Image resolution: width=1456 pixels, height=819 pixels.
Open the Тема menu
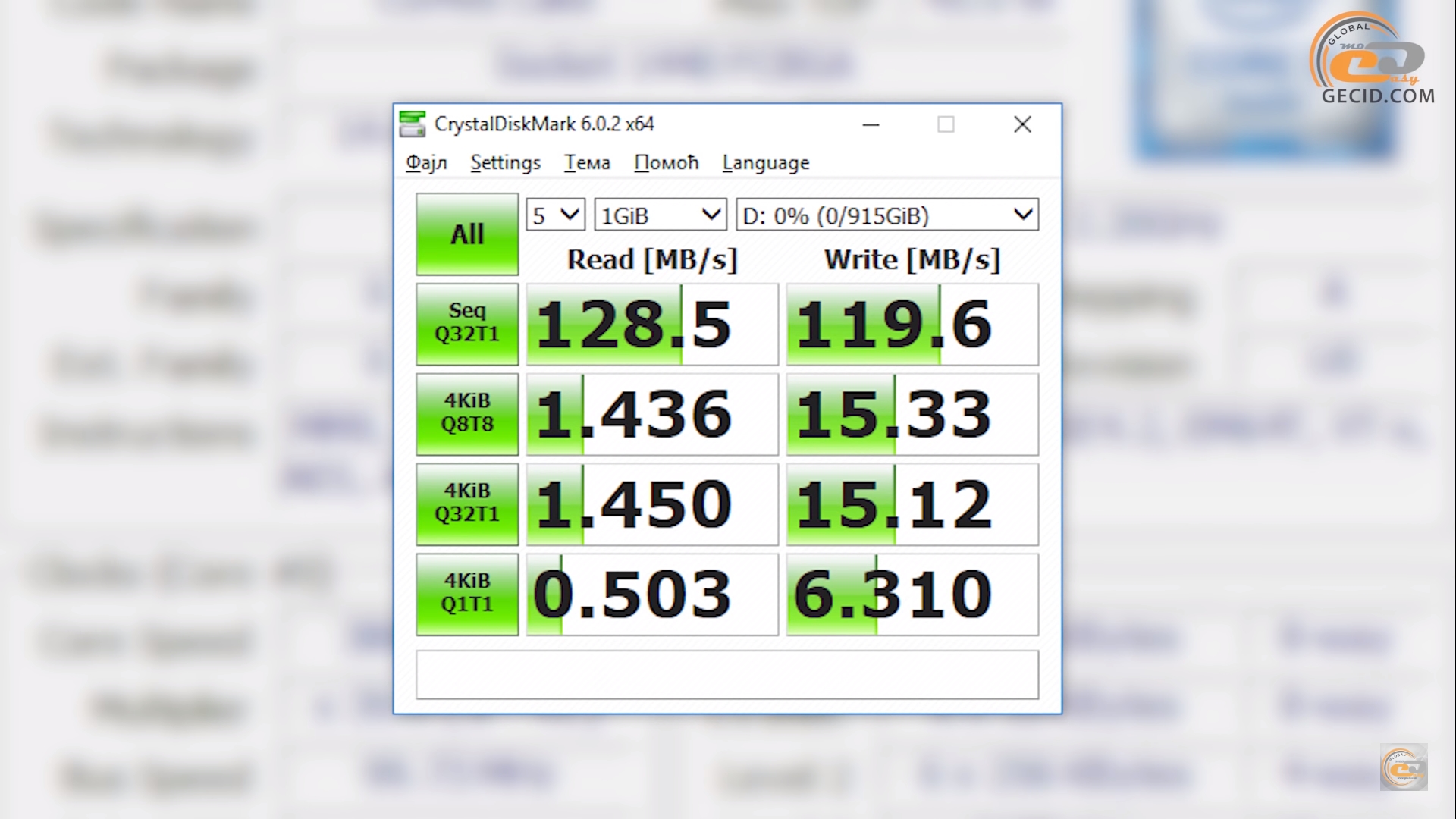587,162
